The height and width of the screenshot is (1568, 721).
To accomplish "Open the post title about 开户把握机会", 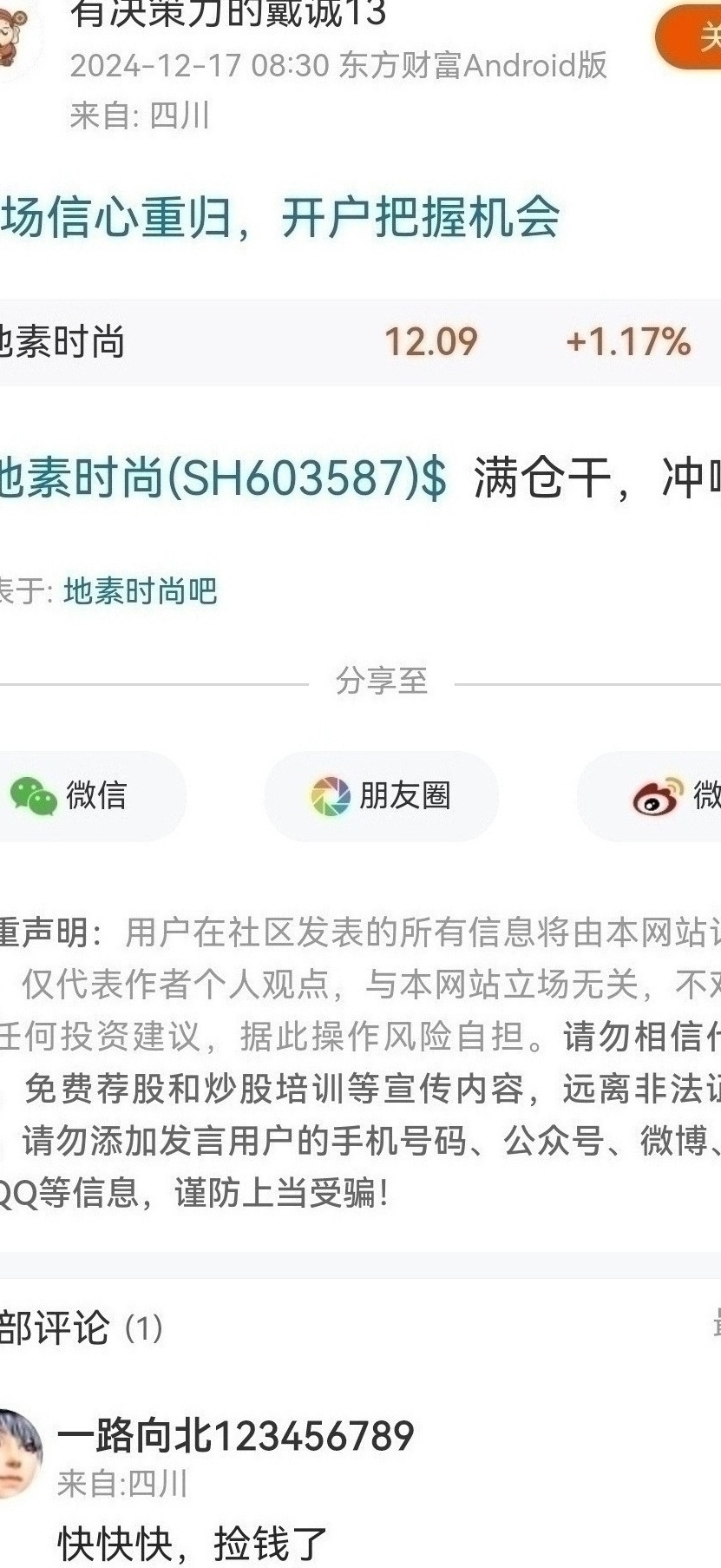I will (279, 217).
